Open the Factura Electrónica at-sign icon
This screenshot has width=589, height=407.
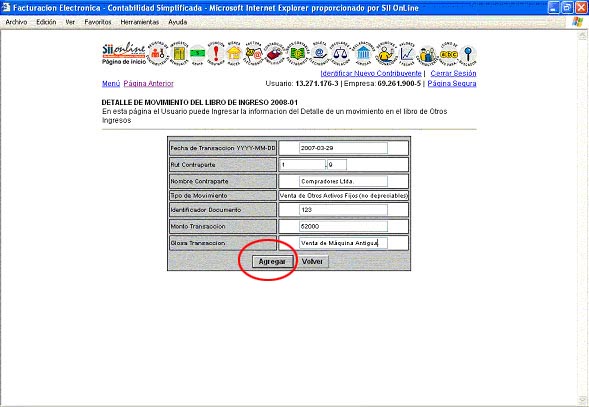pyautogui.click(x=254, y=54)
